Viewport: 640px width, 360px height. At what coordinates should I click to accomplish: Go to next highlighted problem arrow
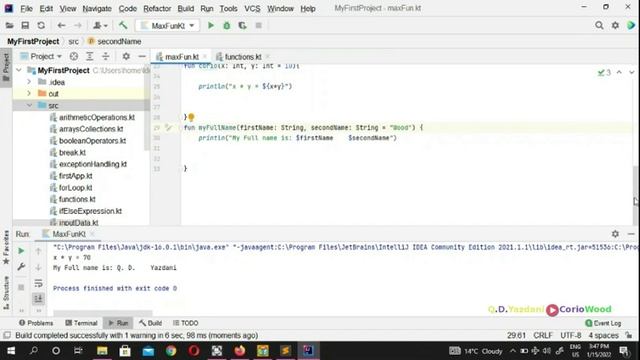(x=631, y=72)
